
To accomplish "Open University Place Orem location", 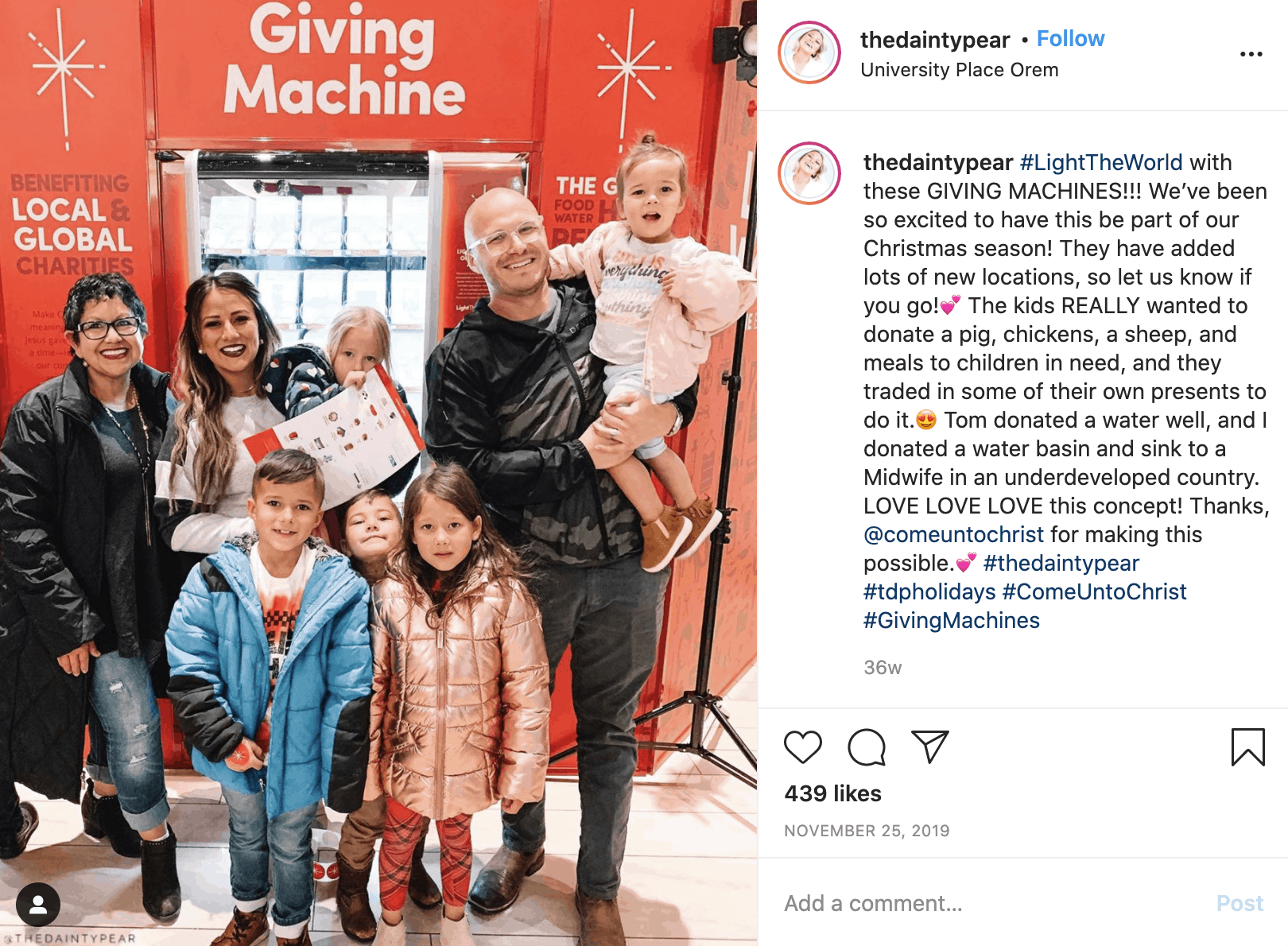I will click(x=960, y=70).
